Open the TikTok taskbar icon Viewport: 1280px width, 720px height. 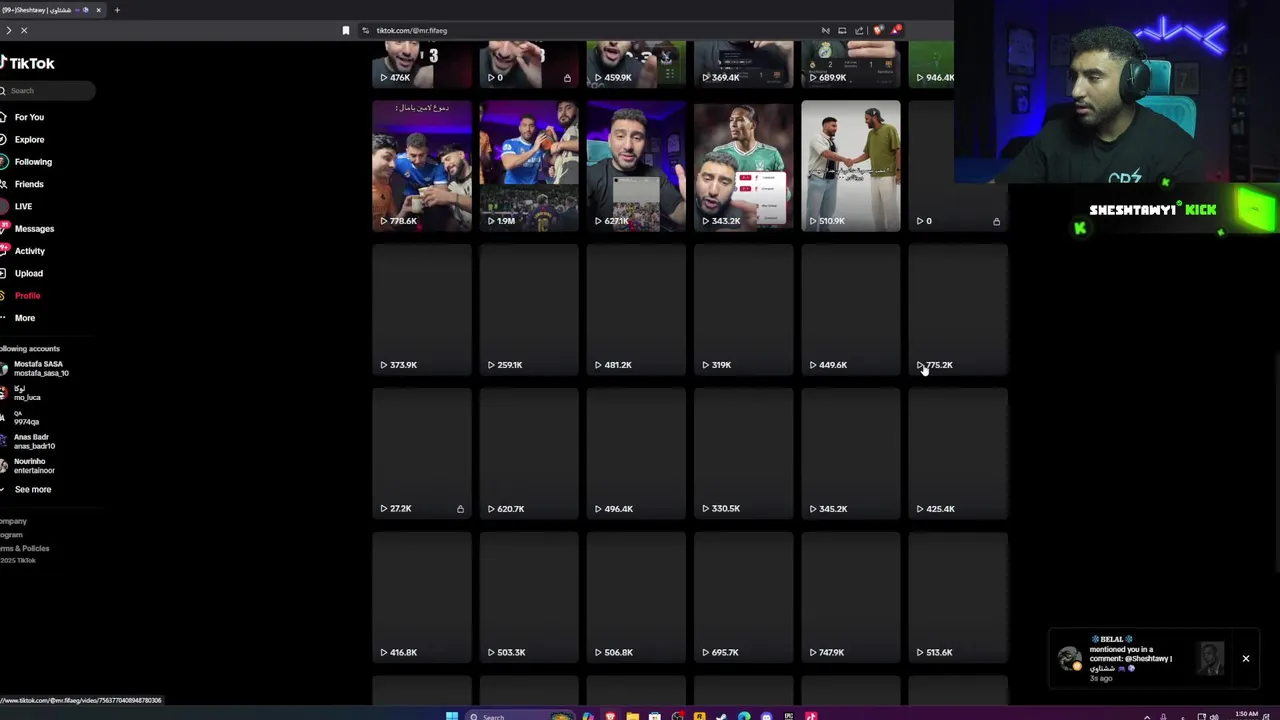811,716
